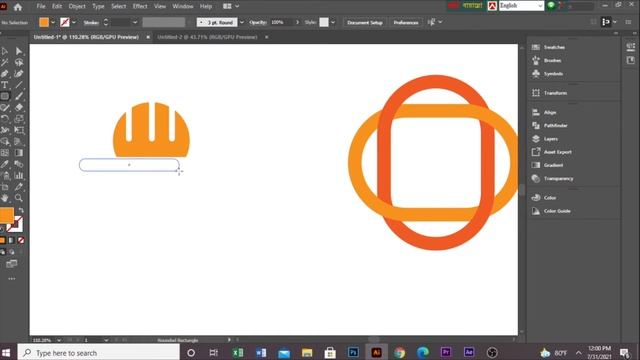The height and width of the screenshot is (360, 640).
Task: Click the Rounded Rectangle shape tool
Action: tap(5, 96)
